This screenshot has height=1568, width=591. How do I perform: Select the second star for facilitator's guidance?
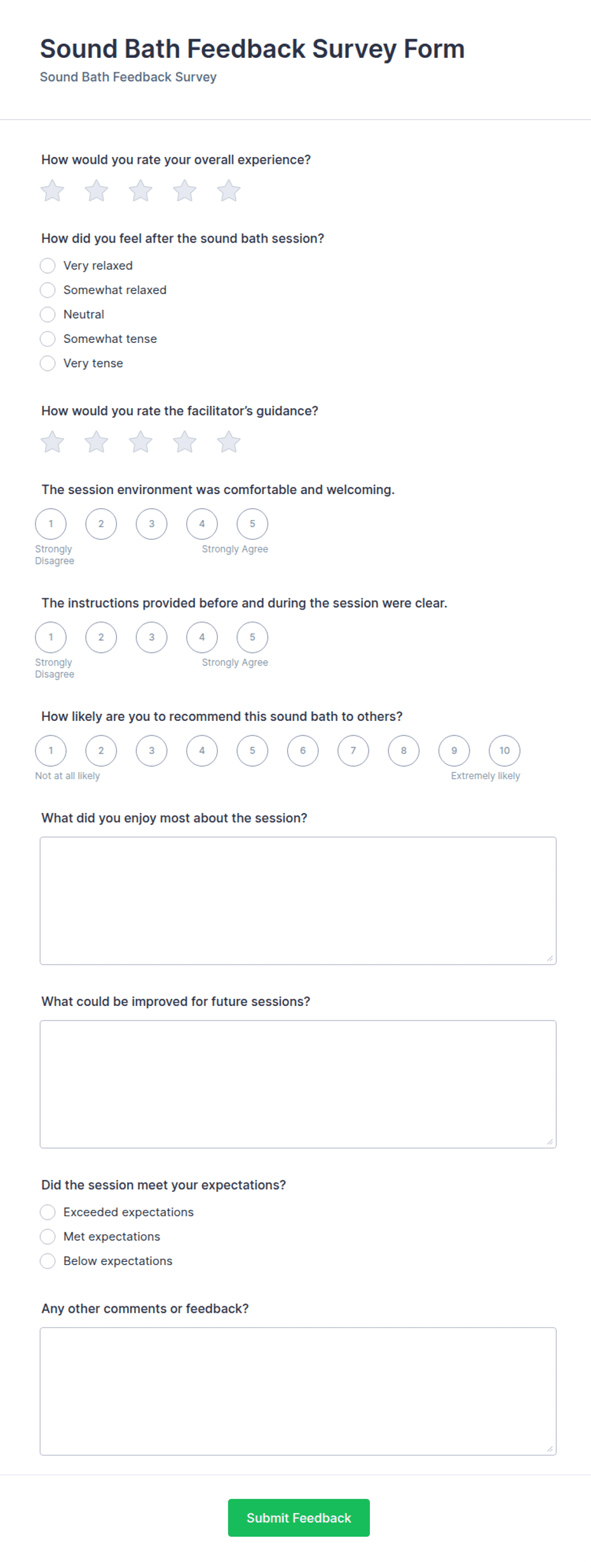coord(97,442)
